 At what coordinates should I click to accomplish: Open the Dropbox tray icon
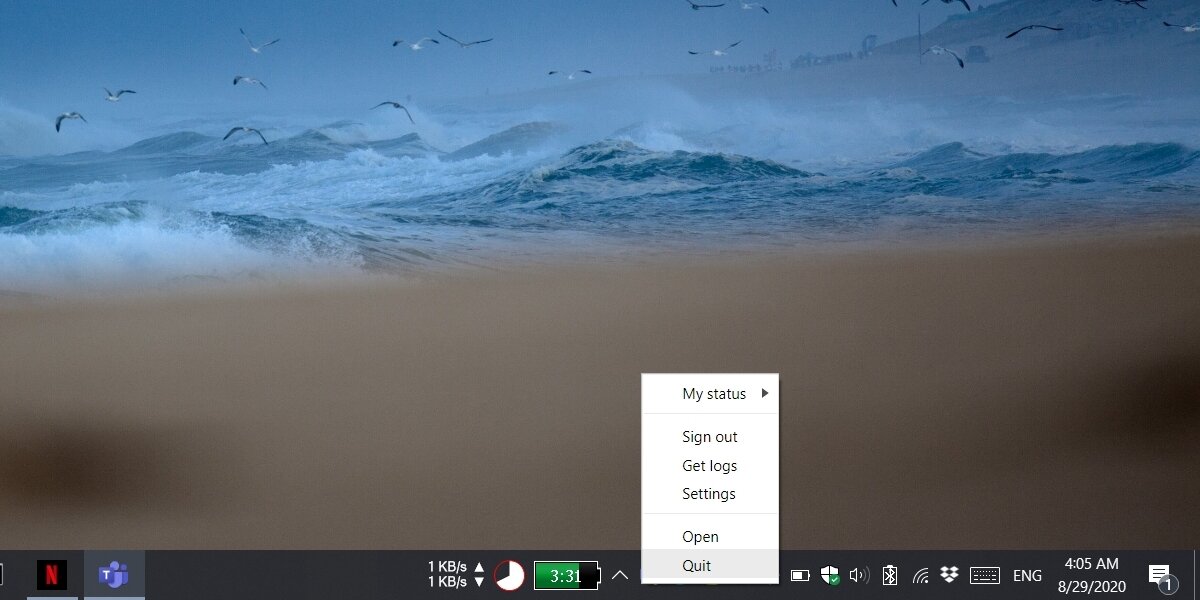click(949, 574)
